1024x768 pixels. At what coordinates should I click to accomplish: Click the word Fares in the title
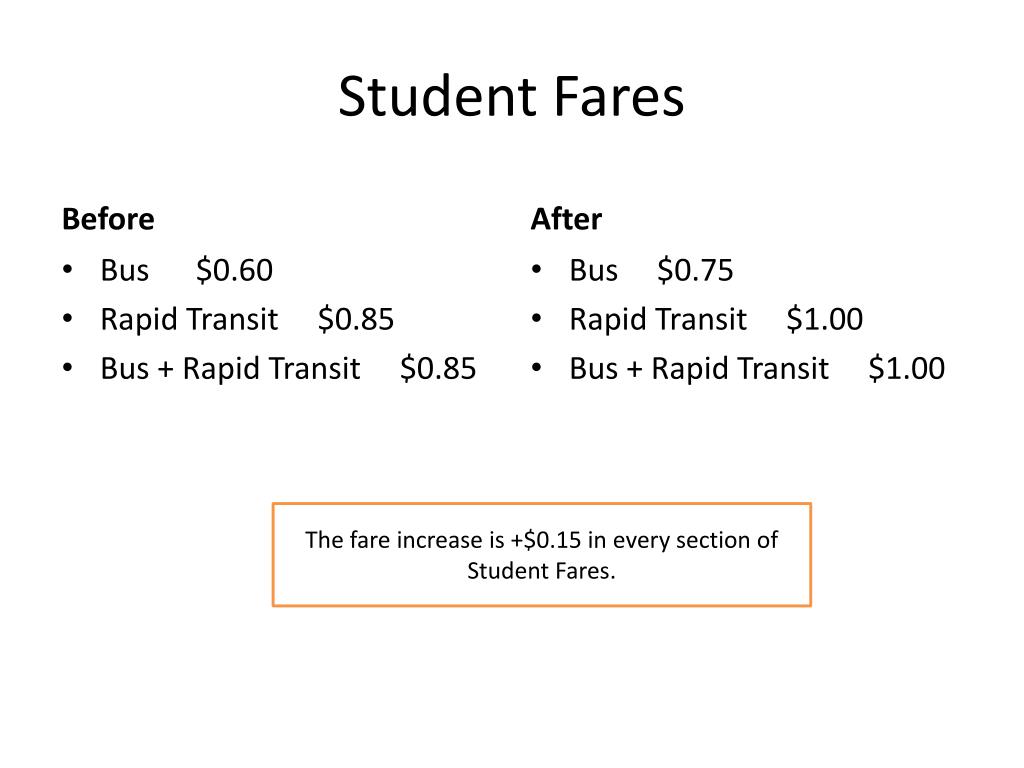618,97
